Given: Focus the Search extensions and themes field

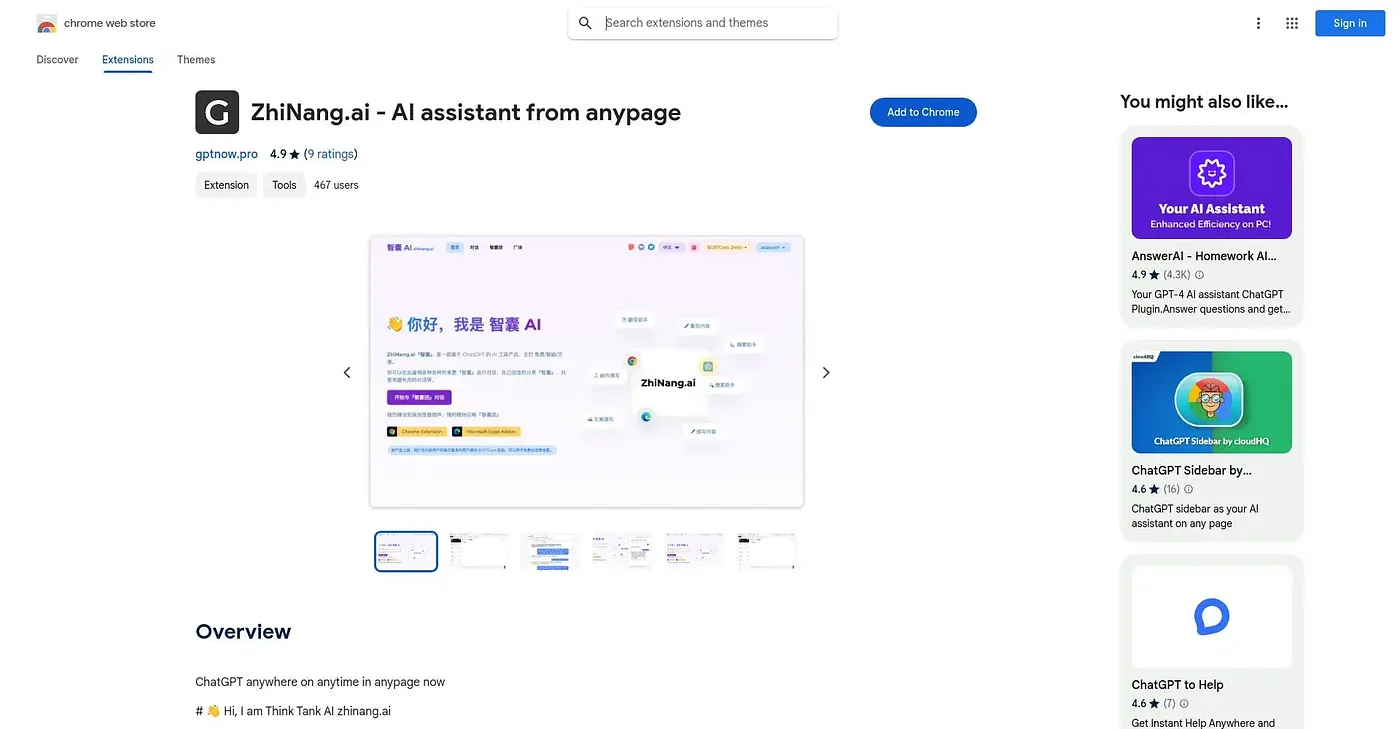Looking at the screenshot, I should click(x=702, y=23).
